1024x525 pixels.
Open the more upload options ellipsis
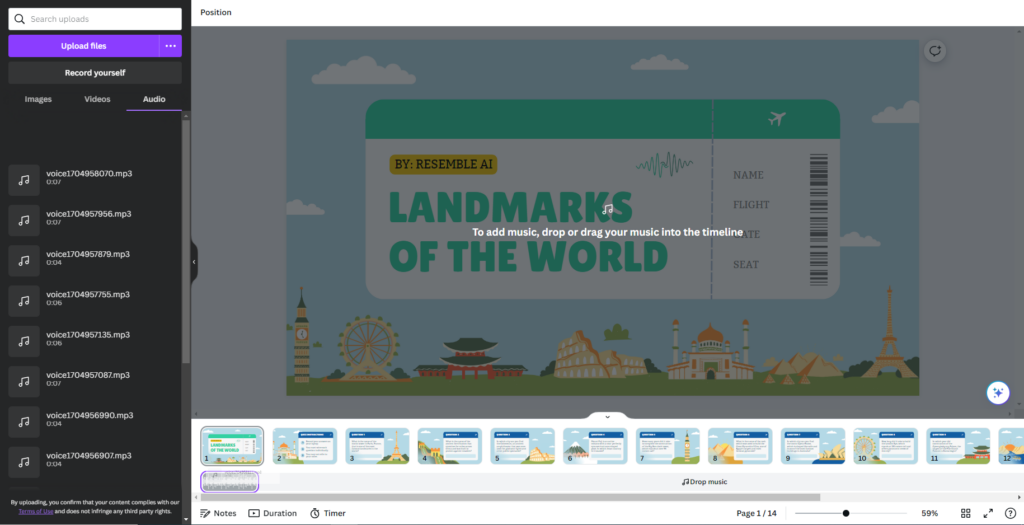(x=170, y=46)
